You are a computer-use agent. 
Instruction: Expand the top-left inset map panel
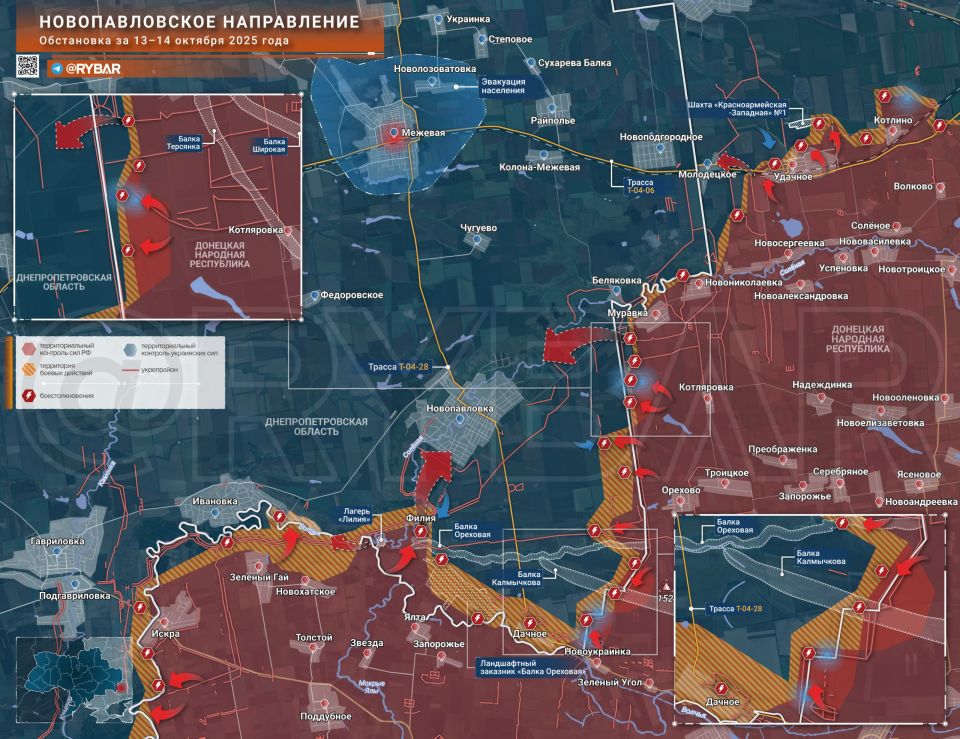pos(160,200)
